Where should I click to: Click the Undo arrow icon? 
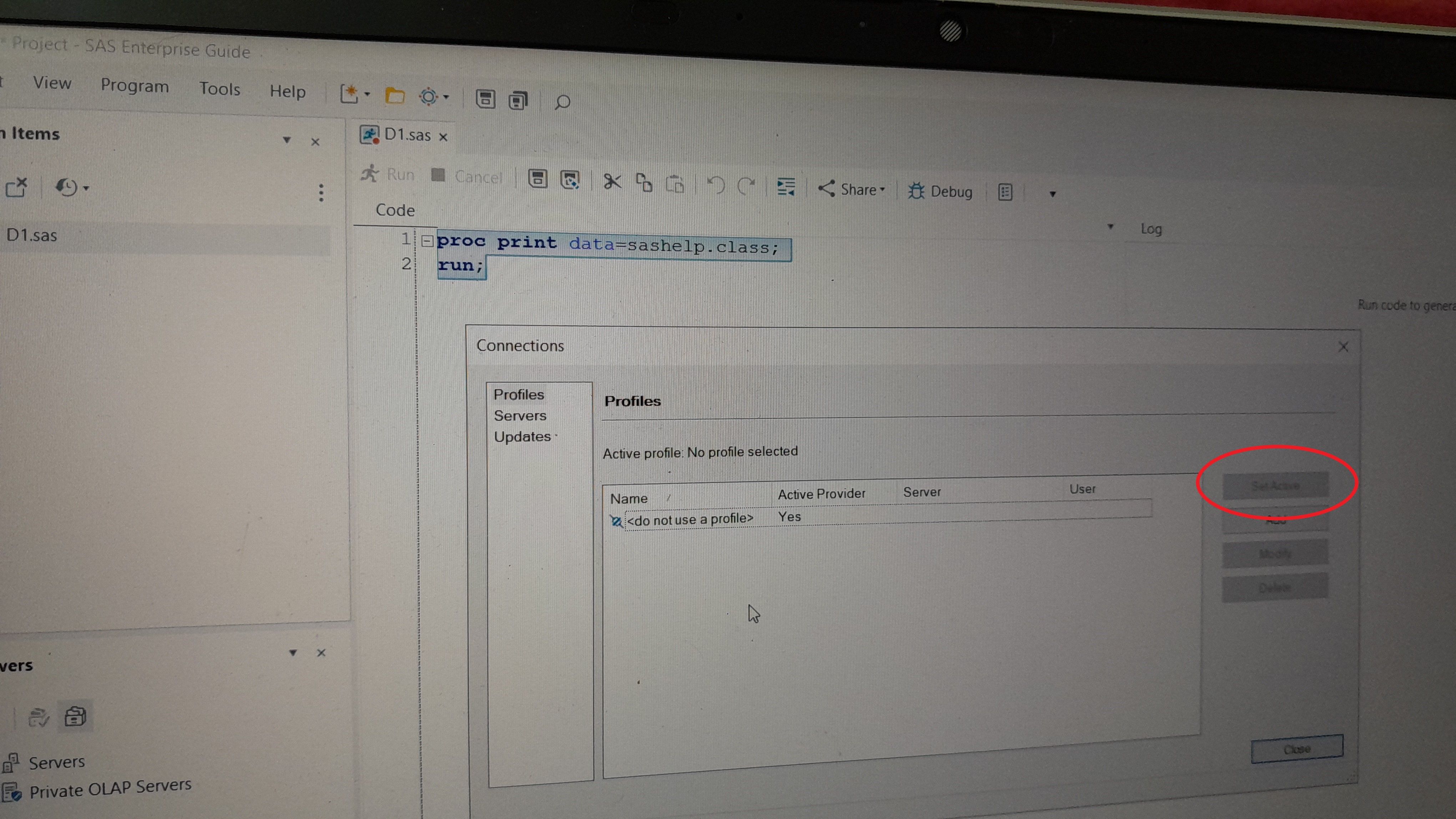[716, 185]
